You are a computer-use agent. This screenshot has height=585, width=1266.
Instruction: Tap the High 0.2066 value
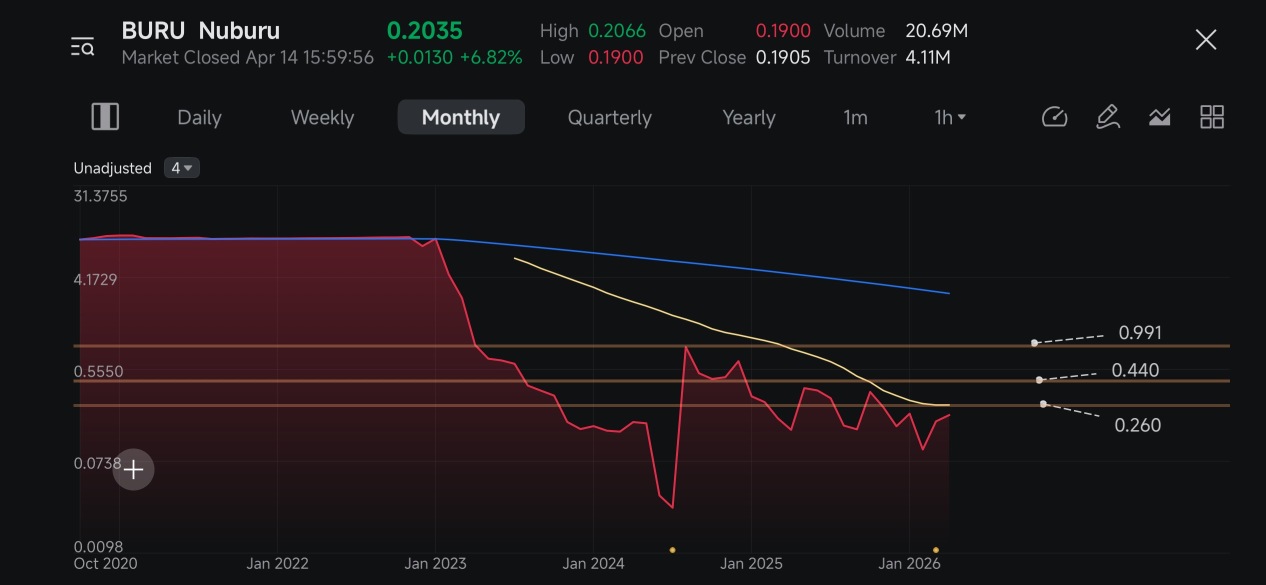point(616,31)
